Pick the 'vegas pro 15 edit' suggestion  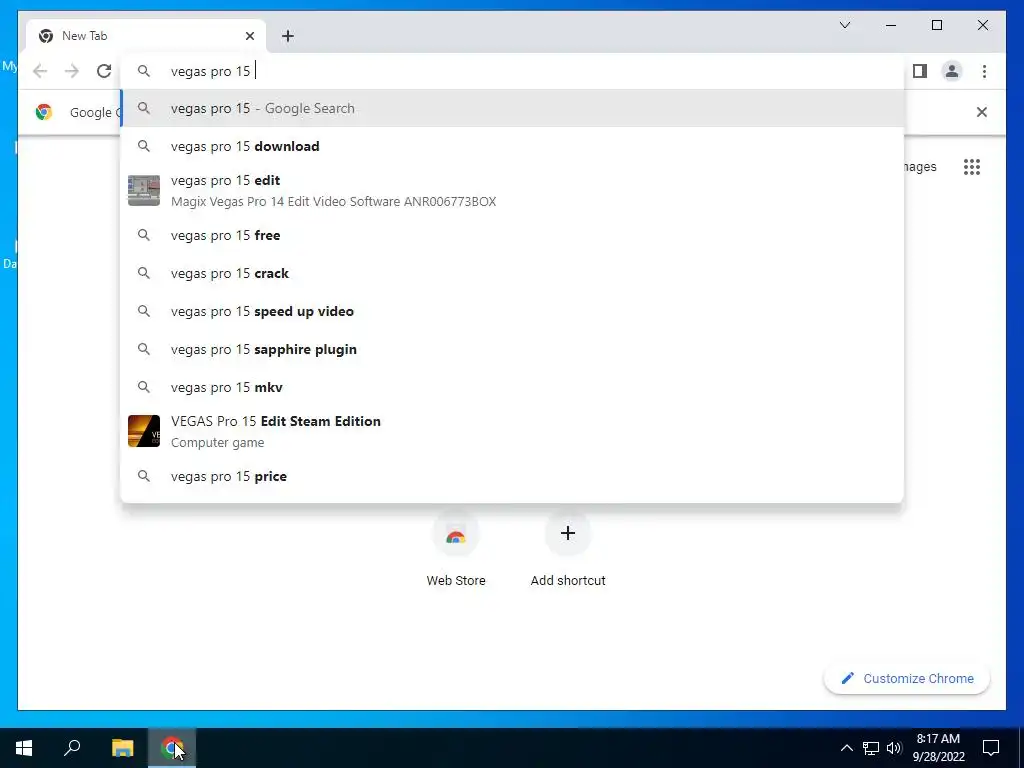point(513,191)
